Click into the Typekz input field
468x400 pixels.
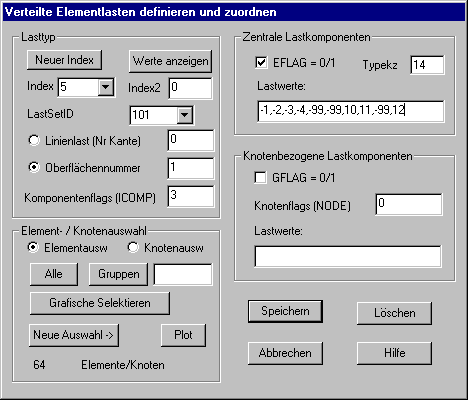[427, 65]
